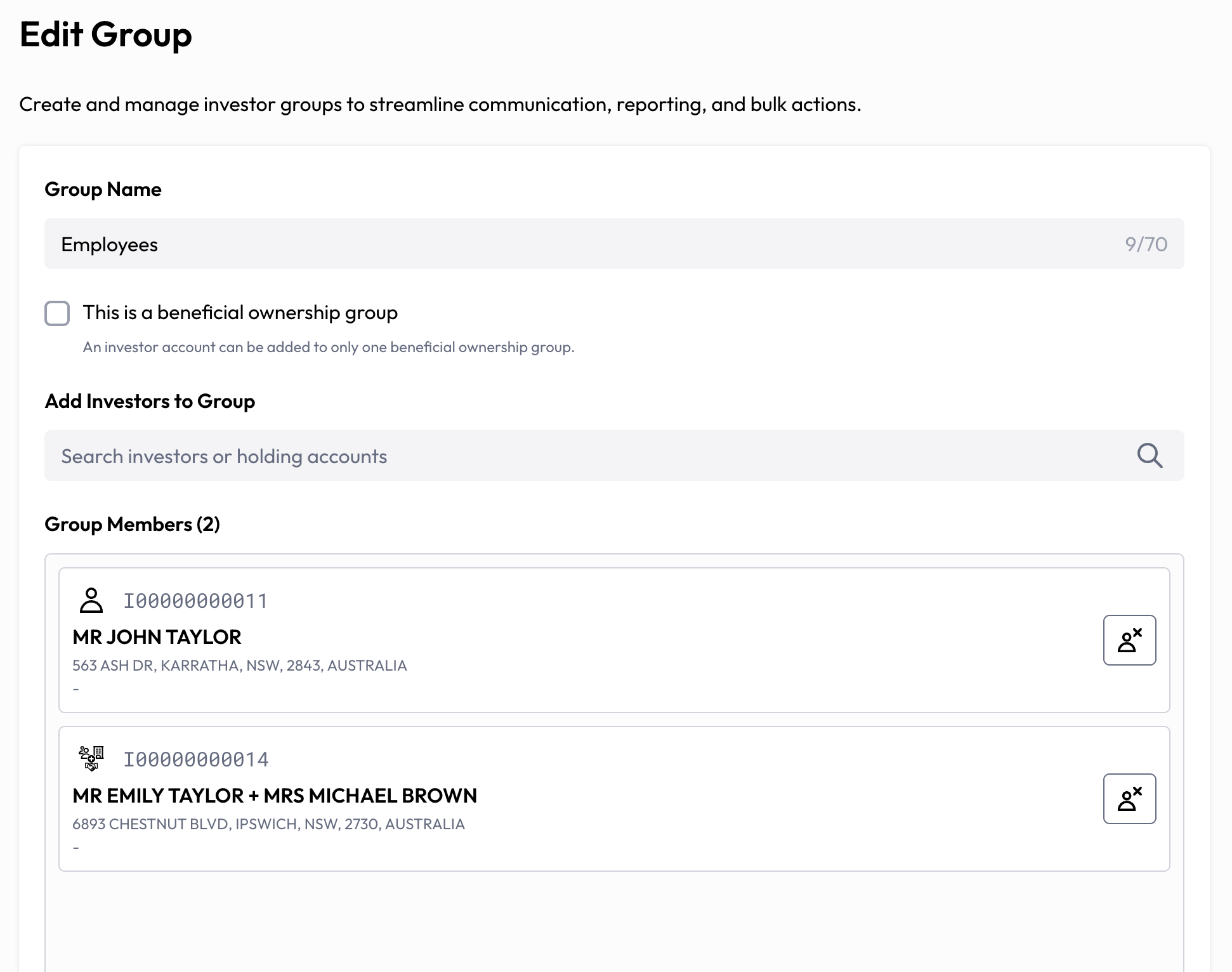1232x972 pixels.
Task: Click the search magnifier icon
Action: click(1150, 456)
